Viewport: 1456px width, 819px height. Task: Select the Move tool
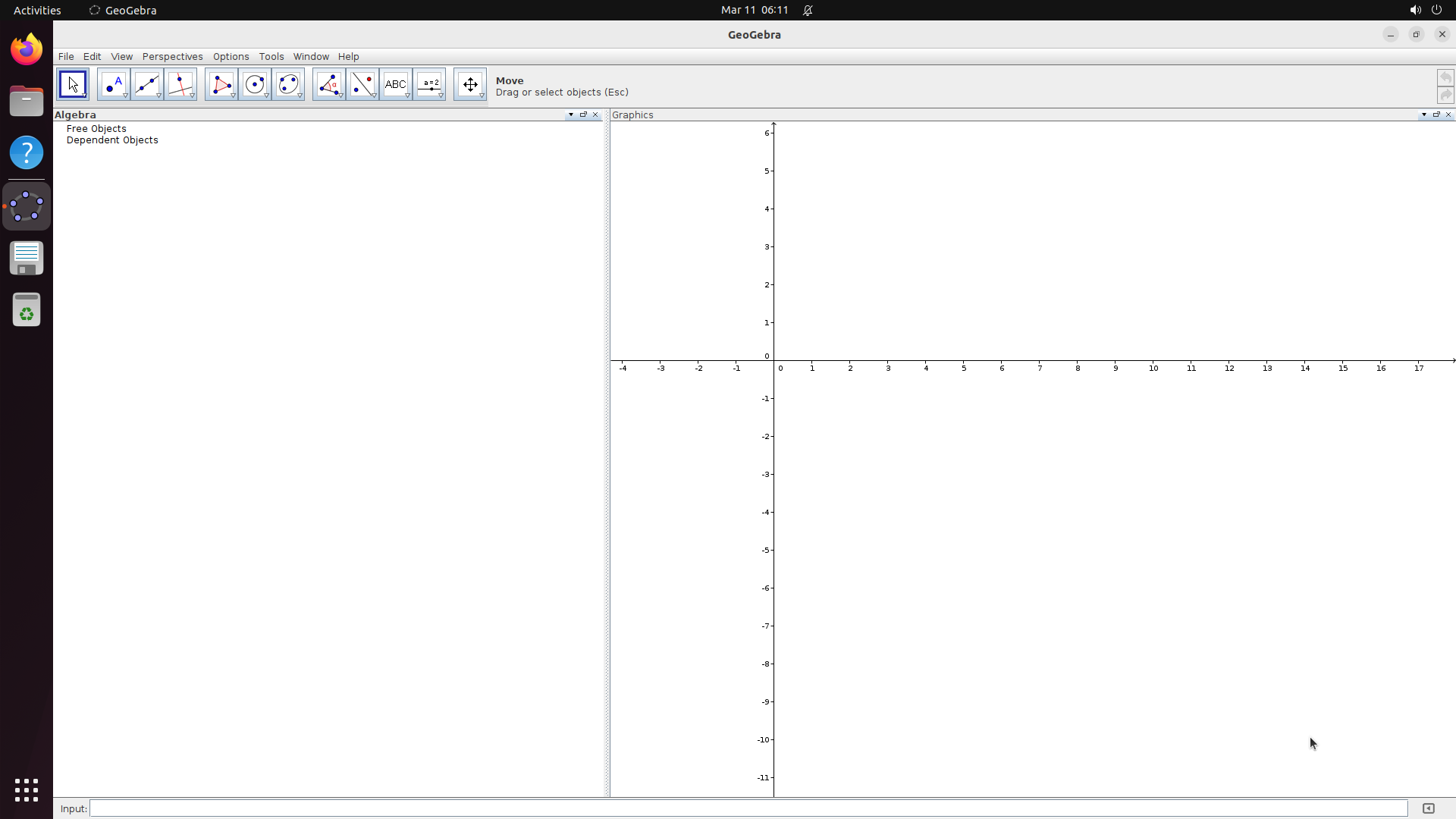pyautogui.click(x=72, y=83)
